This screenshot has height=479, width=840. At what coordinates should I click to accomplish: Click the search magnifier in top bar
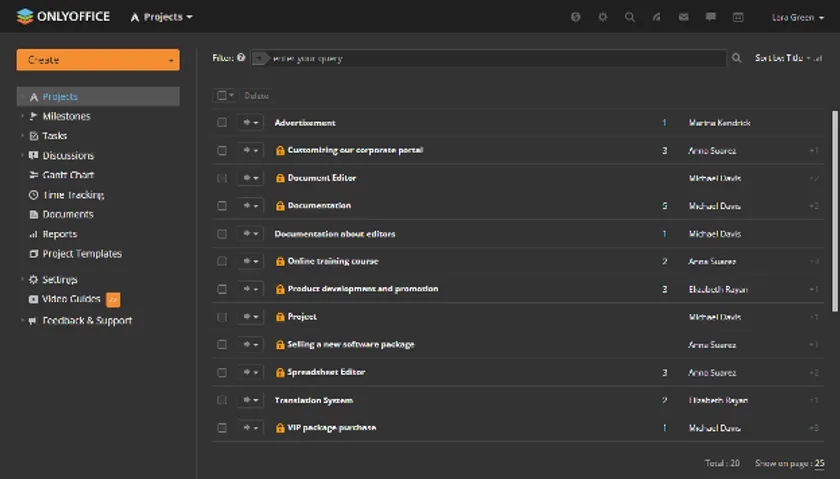point(630,17)
